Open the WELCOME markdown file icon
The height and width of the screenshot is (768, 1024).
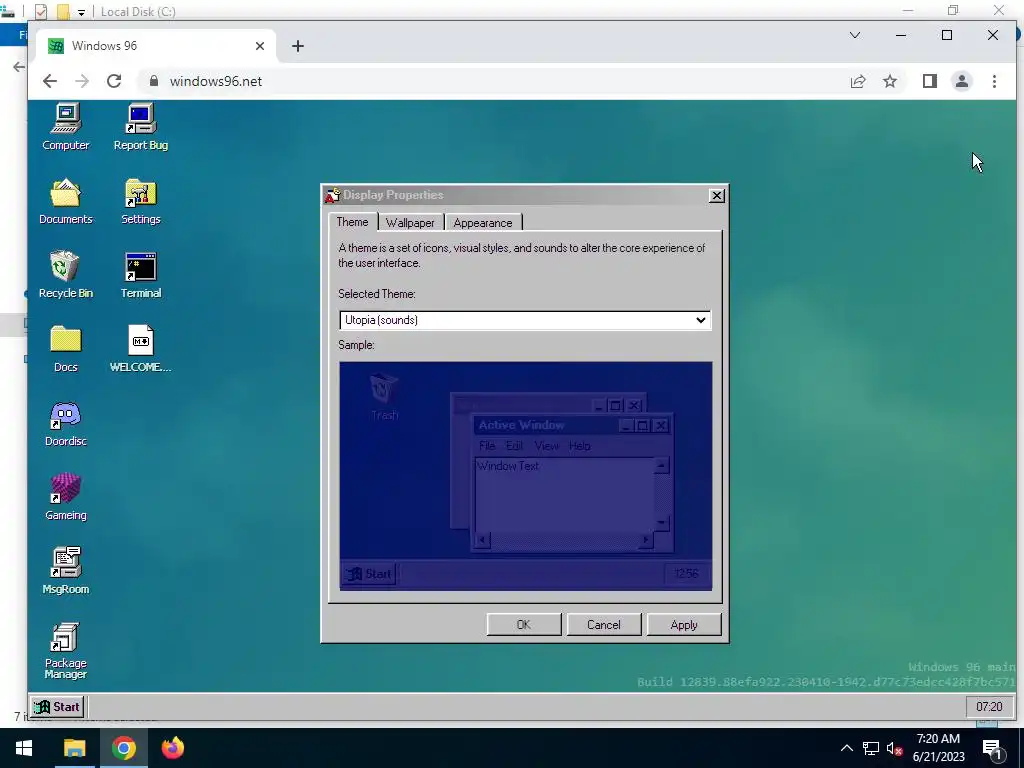coord(140,349)
